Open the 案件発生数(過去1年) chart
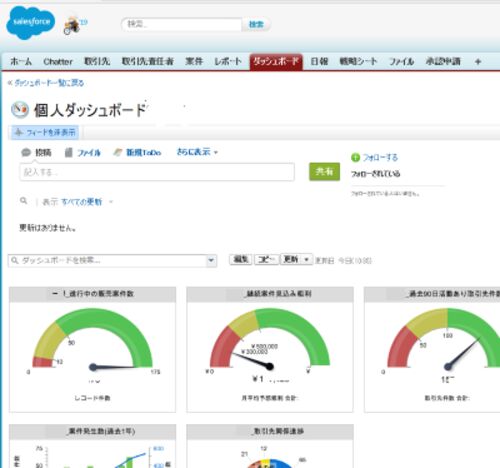Screen dimensions: 500x468 pos(92,453)
